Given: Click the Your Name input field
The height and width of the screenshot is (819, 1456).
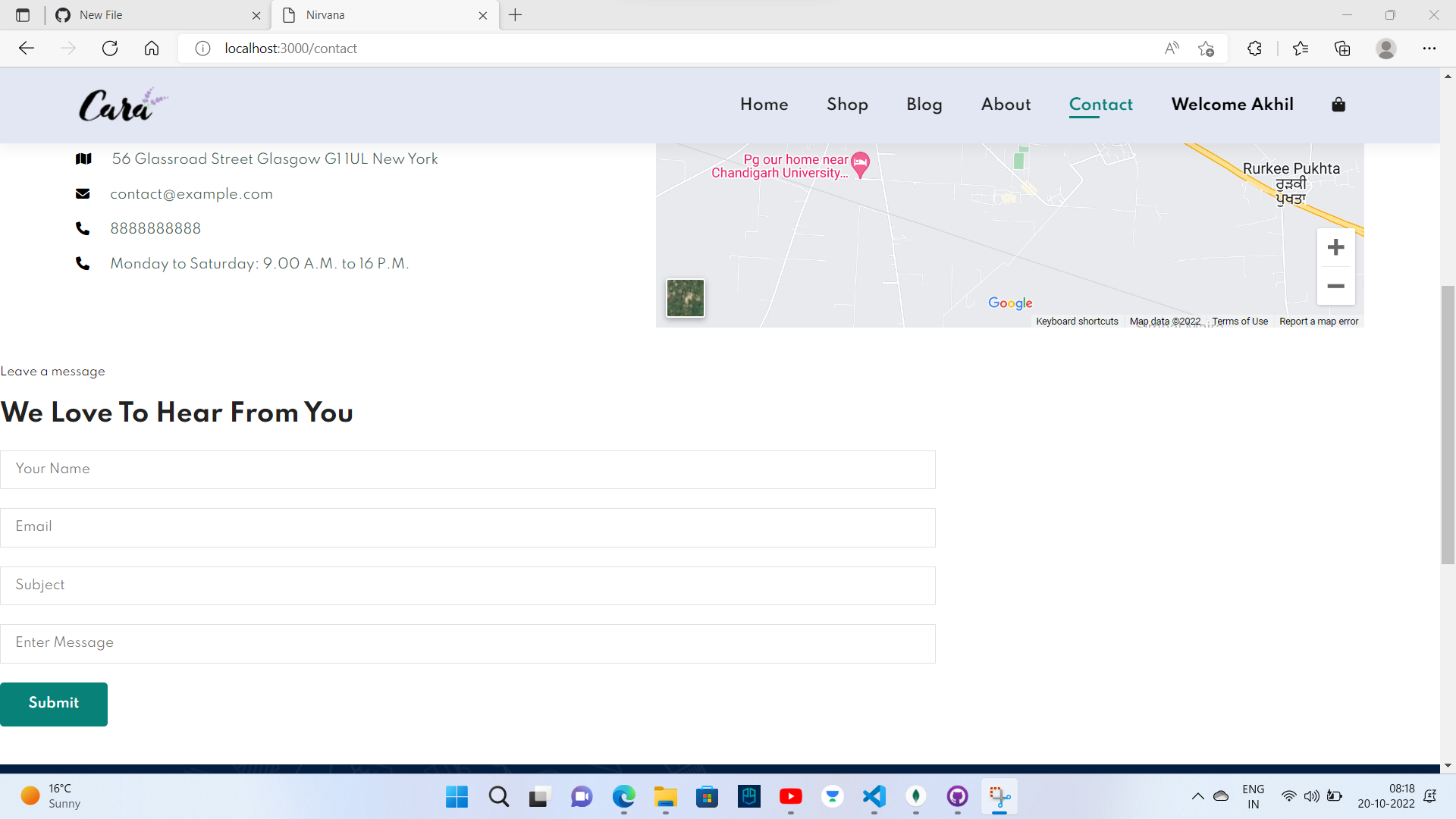Looking at the screenshot, I should click(467, 469).
